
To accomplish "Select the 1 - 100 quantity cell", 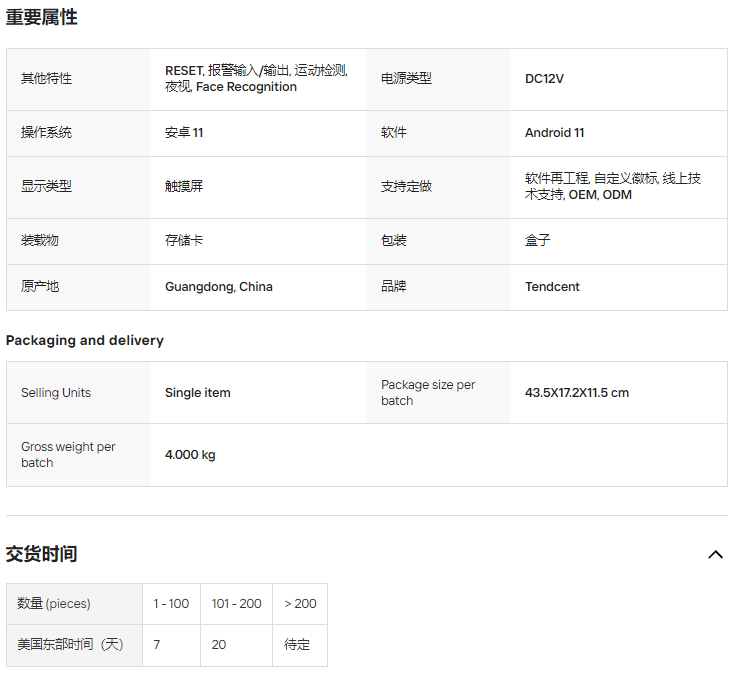I will 172,604.
